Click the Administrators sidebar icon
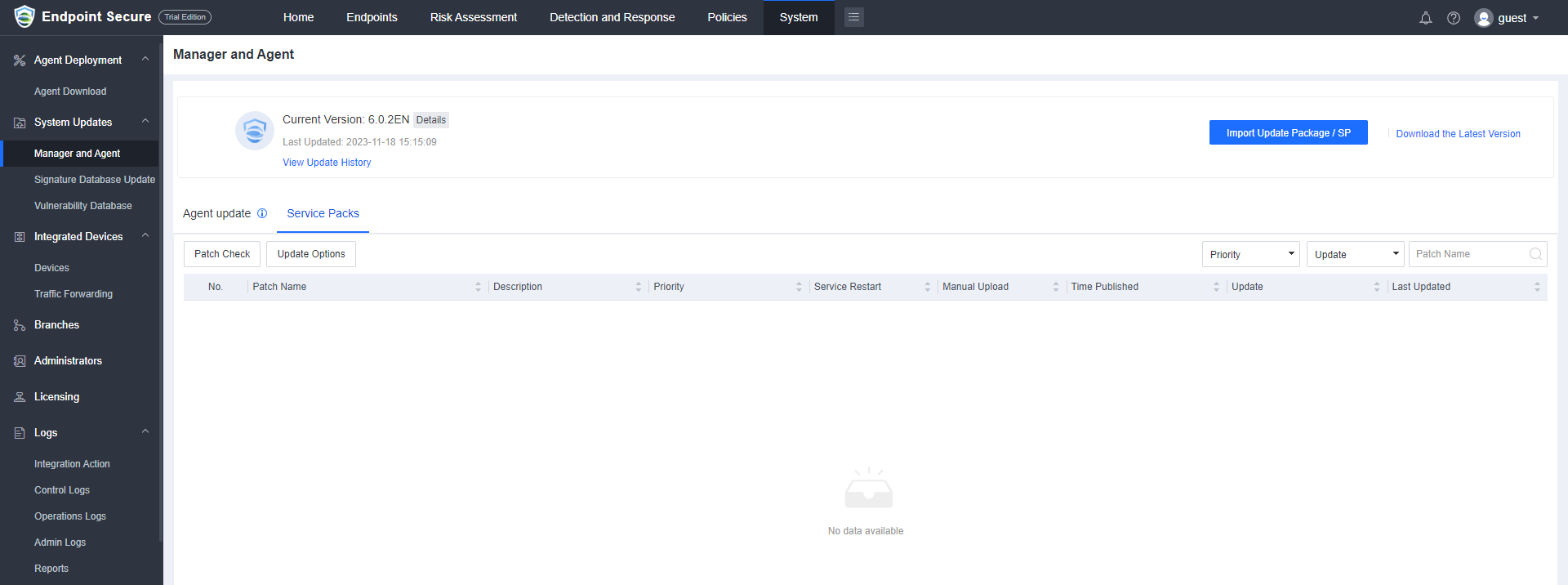1568x585 pixels. [x=20, y=361]
